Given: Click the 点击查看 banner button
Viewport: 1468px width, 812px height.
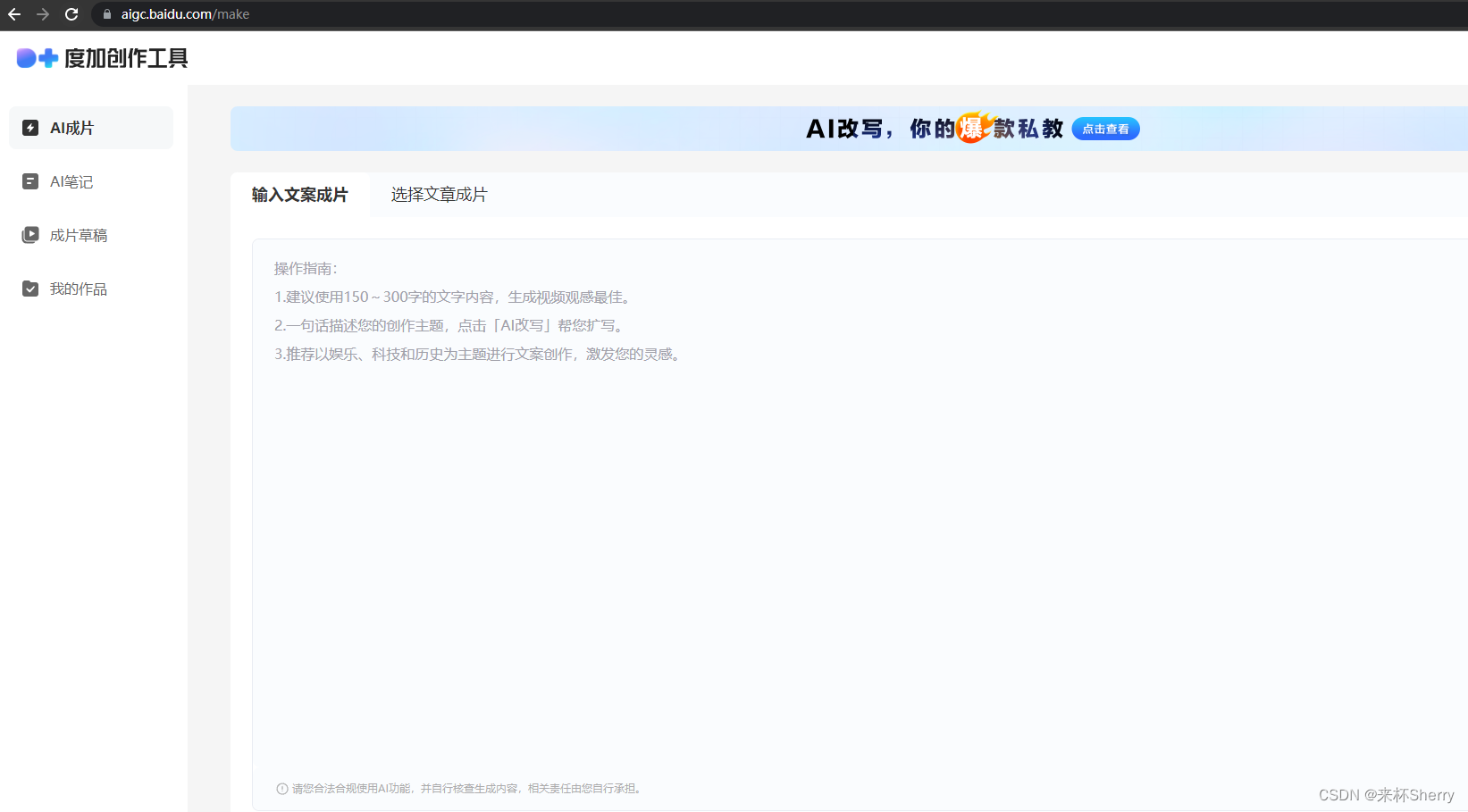Looking at the screenshot, I should coord(1105,129).
